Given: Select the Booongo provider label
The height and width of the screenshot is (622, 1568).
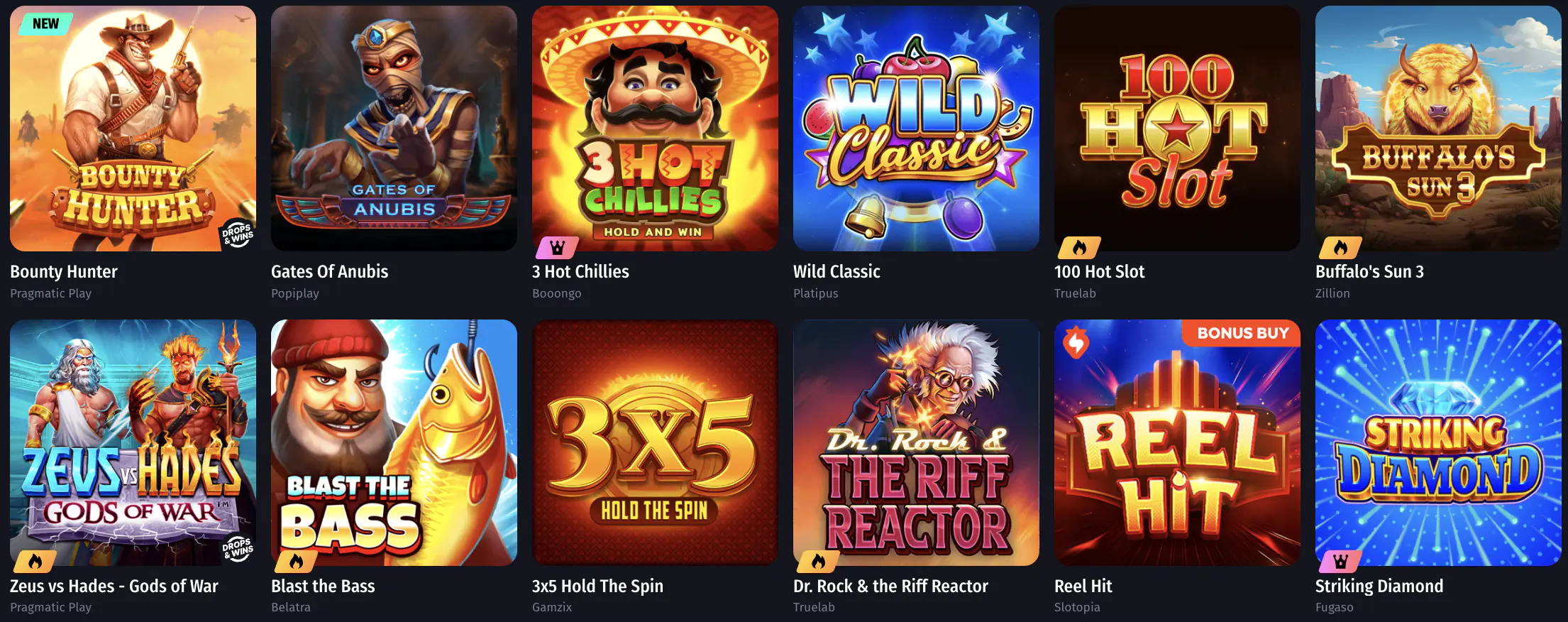Looking at the screenshot, I should click(x=556, y=293).
